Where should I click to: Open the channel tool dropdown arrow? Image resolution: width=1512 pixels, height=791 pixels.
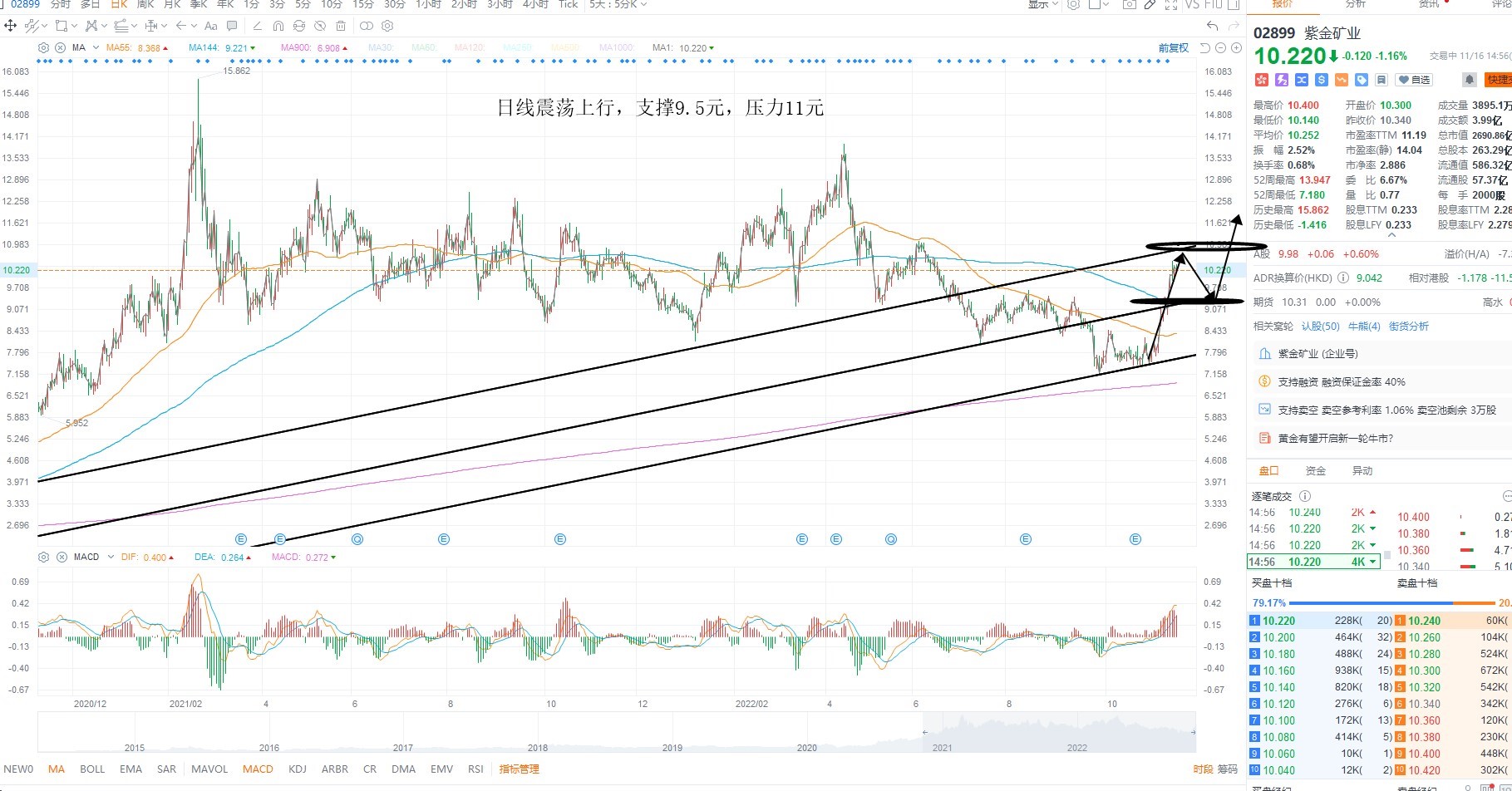point(134,26)
